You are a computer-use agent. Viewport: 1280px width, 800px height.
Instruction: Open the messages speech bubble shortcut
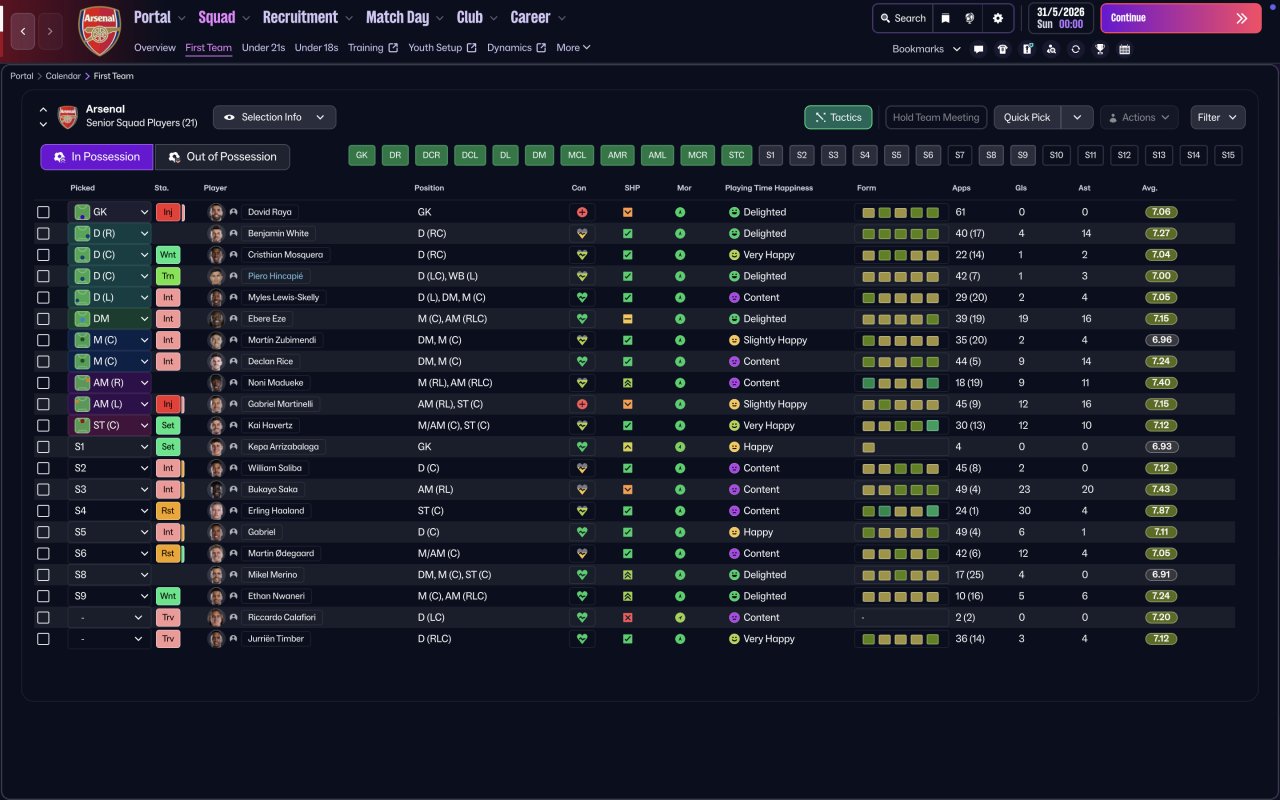[978, 49]
